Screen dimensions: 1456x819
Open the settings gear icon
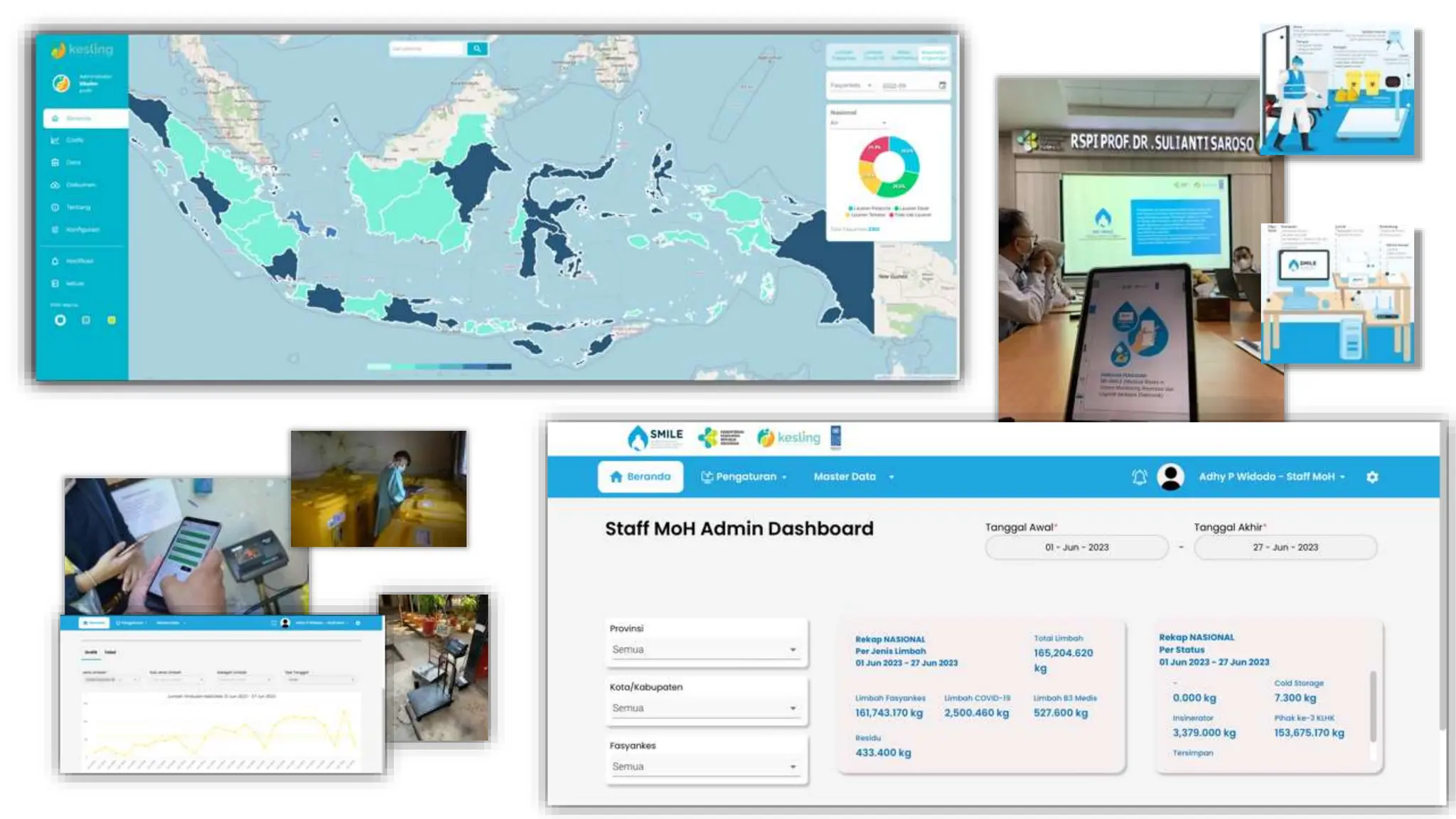click(x=1372, y=477)
